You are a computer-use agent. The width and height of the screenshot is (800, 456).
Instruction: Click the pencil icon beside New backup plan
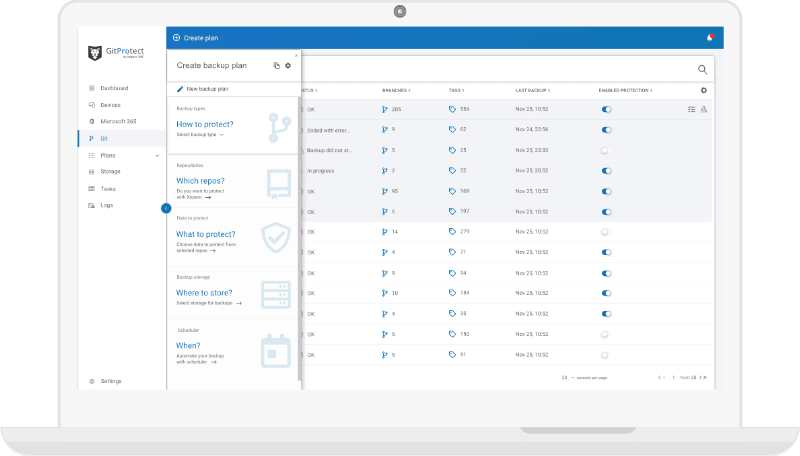click(x=180, y=89)
